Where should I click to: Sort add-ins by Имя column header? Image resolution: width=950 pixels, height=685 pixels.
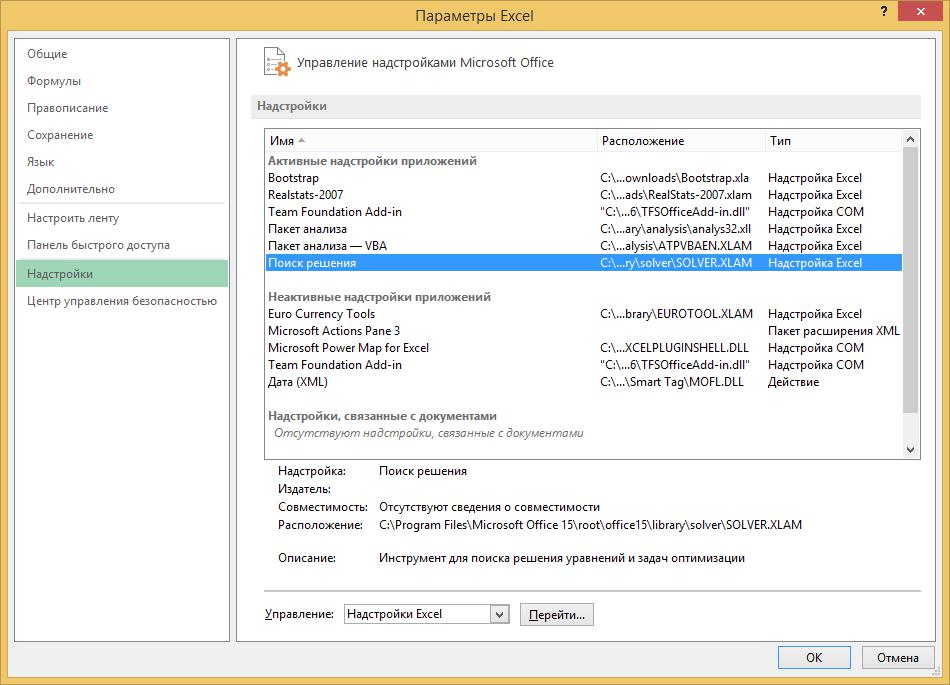click(431, 141)
